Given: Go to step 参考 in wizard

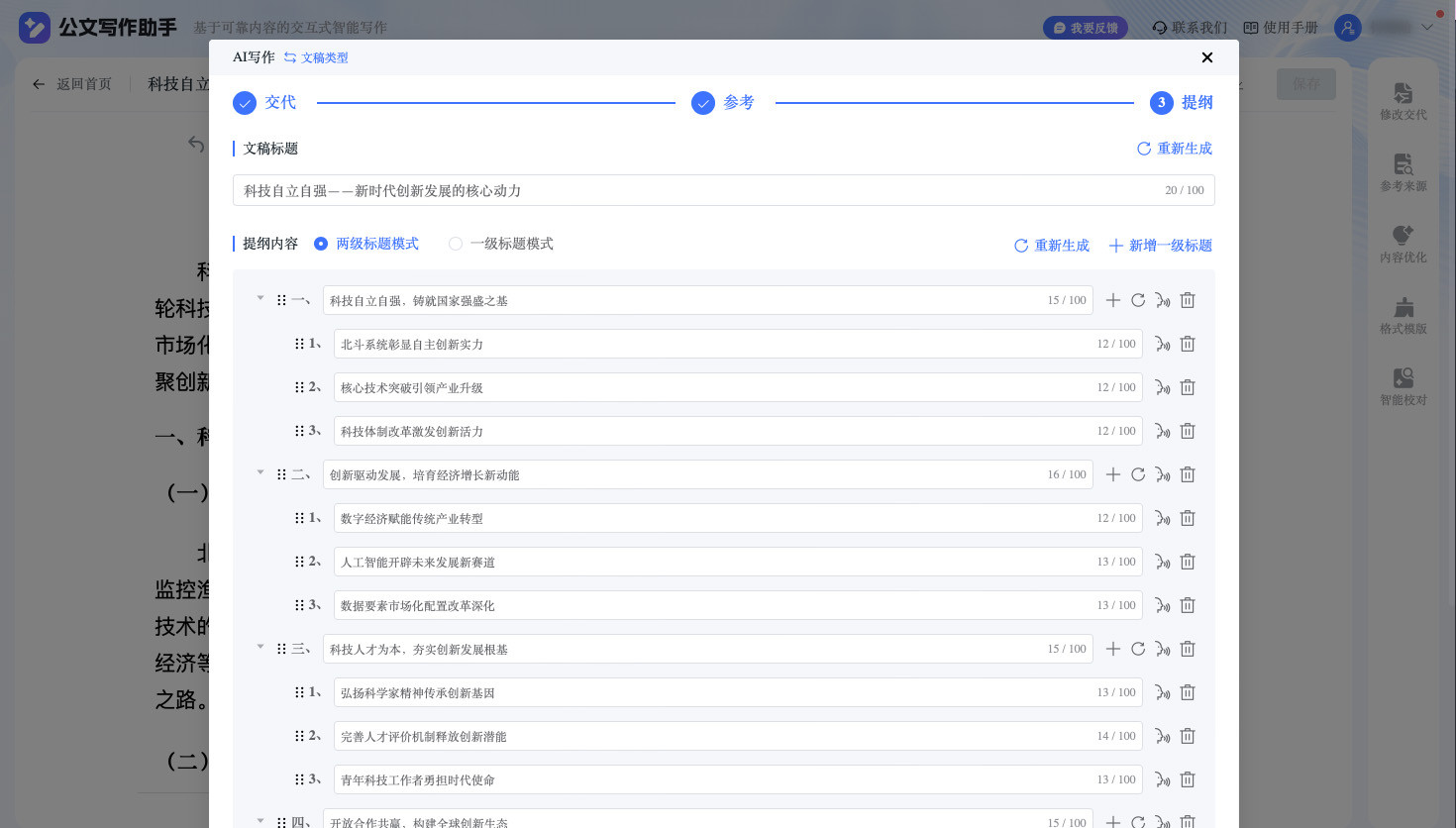Looking at the screenshot, I should (723, 102).
